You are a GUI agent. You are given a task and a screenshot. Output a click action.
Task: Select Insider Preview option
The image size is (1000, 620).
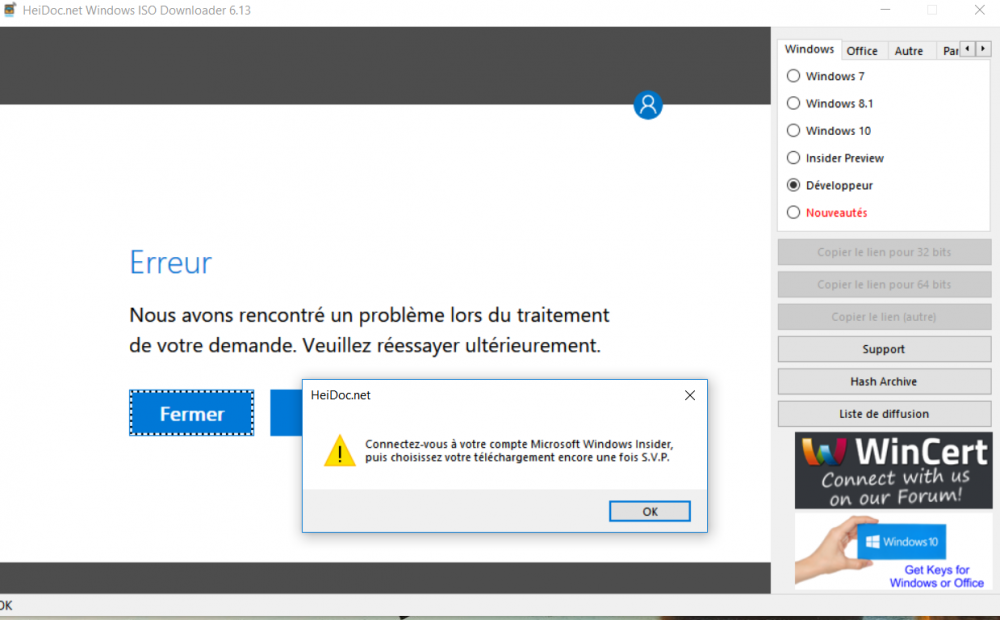coord(793,158)
